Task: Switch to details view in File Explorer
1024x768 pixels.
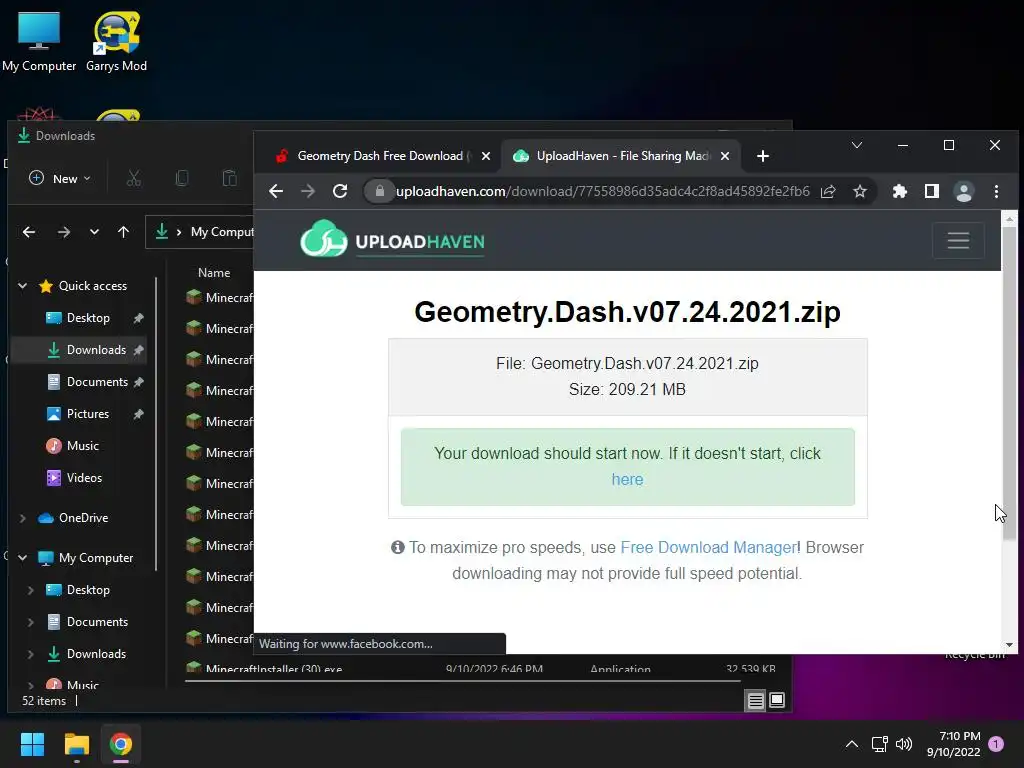Action: (756, 701)
